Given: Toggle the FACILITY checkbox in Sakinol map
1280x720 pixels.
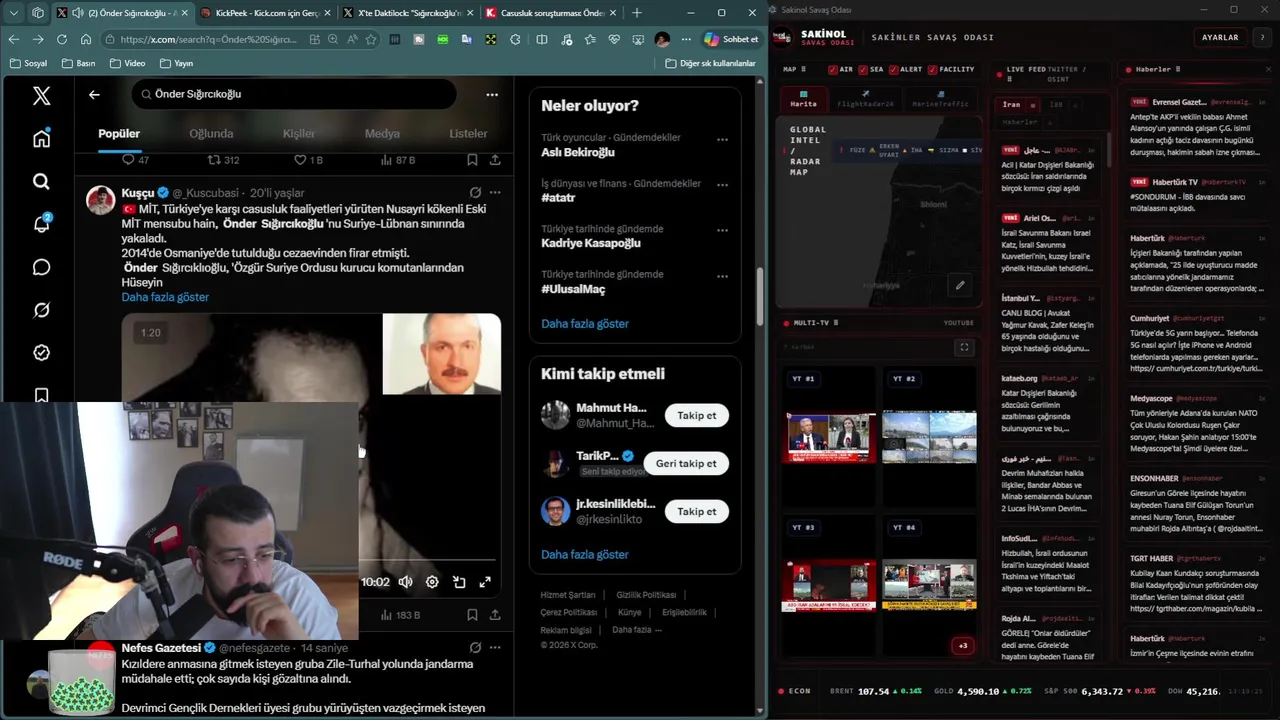Looking at the screenshot, I should pyautogui.click(x=932, y=70).
